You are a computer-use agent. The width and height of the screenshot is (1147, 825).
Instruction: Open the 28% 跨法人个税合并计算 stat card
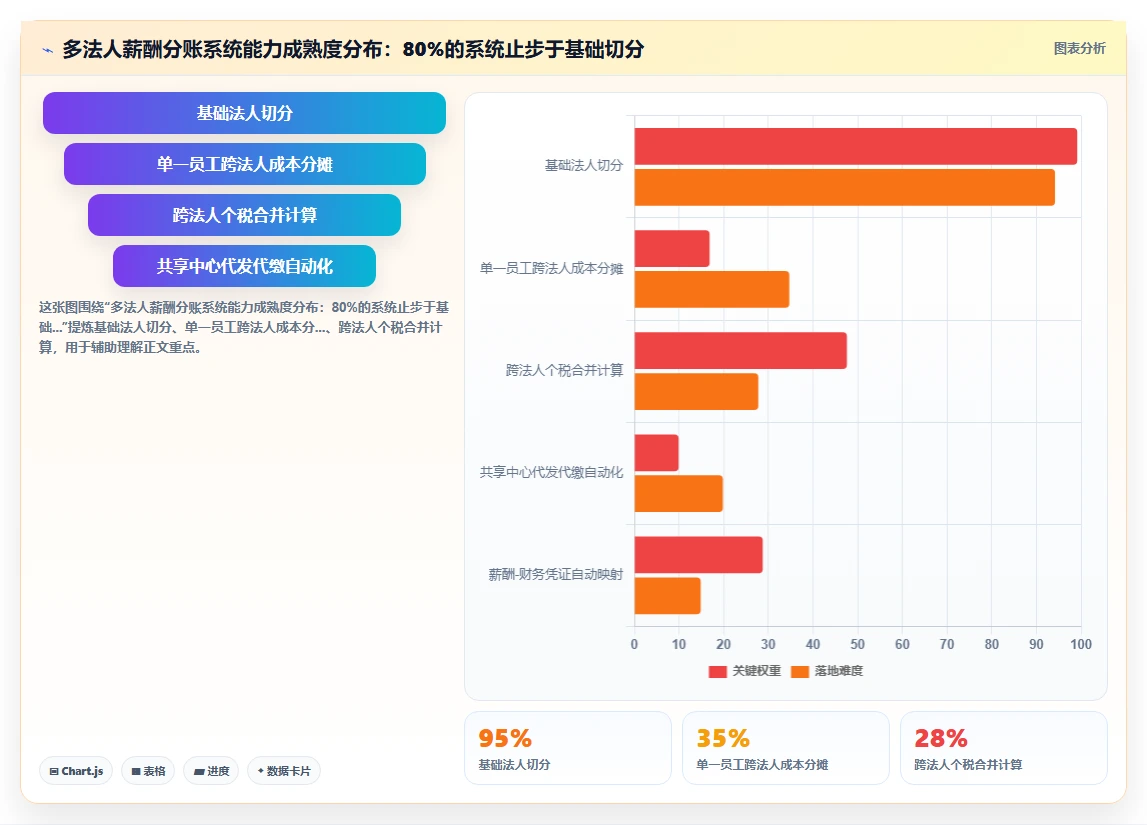tap(1004, 748)
